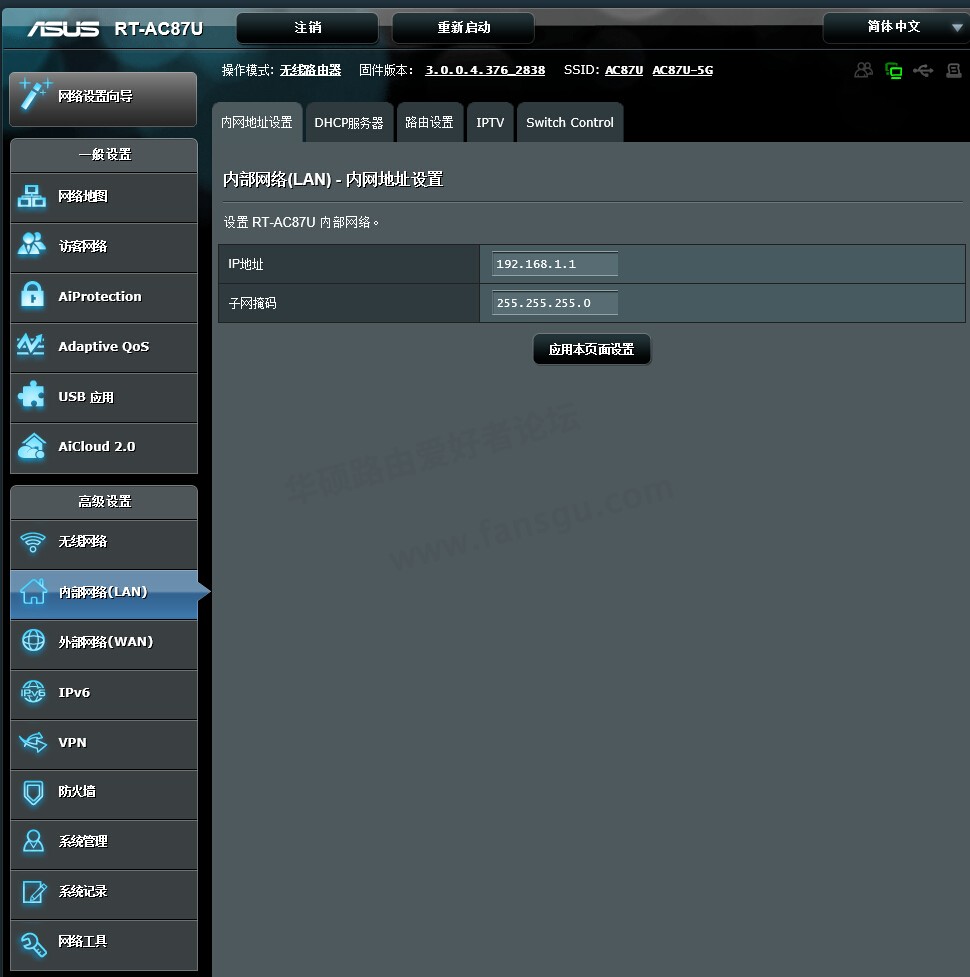Open the 路由设置 tab
Viewport: 970px width, 977px height.
pyautogui.click(x=429, y=122)
